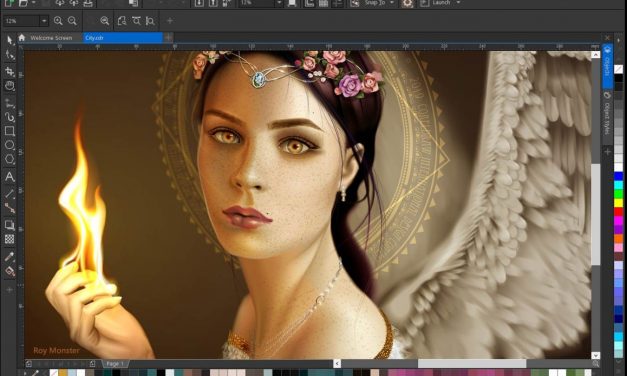Viewport: 627px width, 376px height.
Task: Select the Parallel Dimension tool
Action: pos(10,194)
